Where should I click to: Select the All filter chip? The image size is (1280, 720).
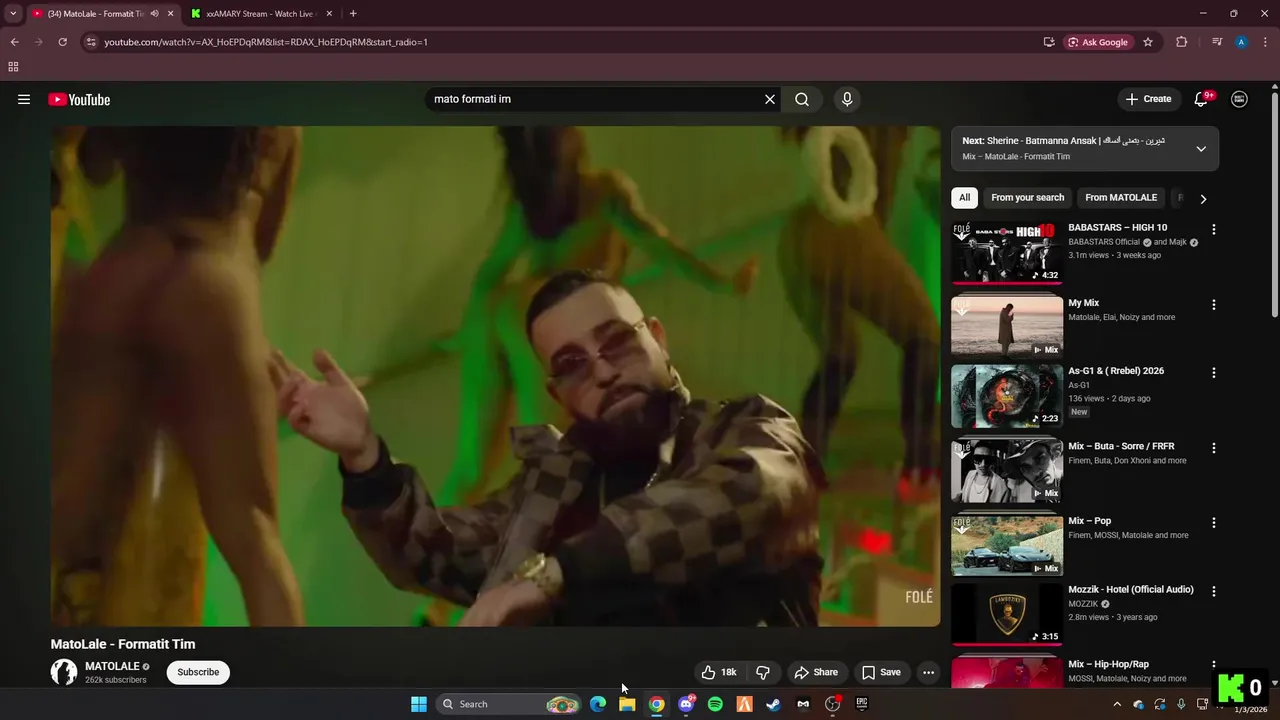[965, 198]
